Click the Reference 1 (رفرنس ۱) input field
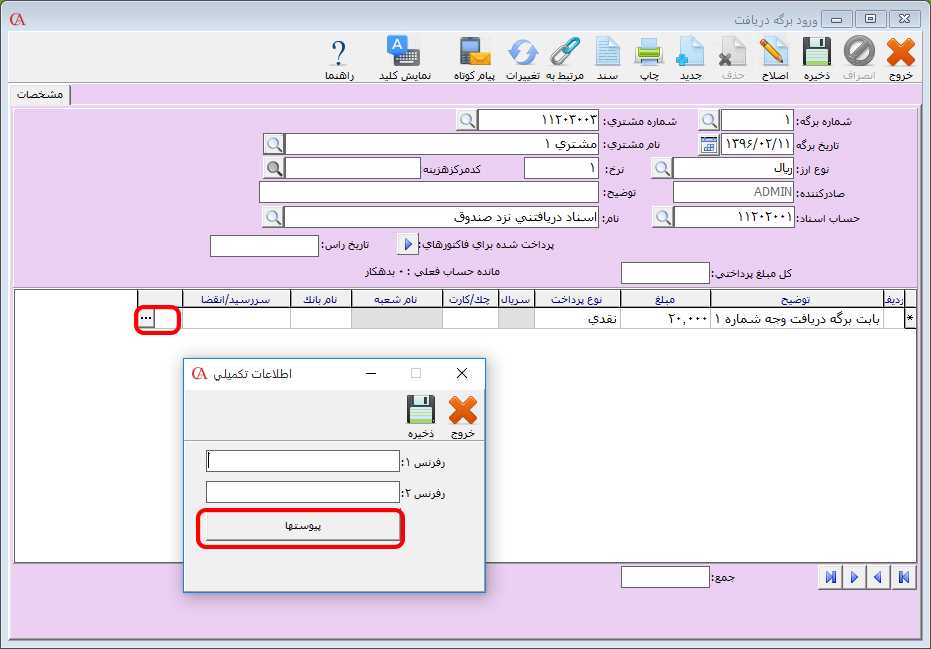This screenshot has height=649, width=931. pos(302,461)
